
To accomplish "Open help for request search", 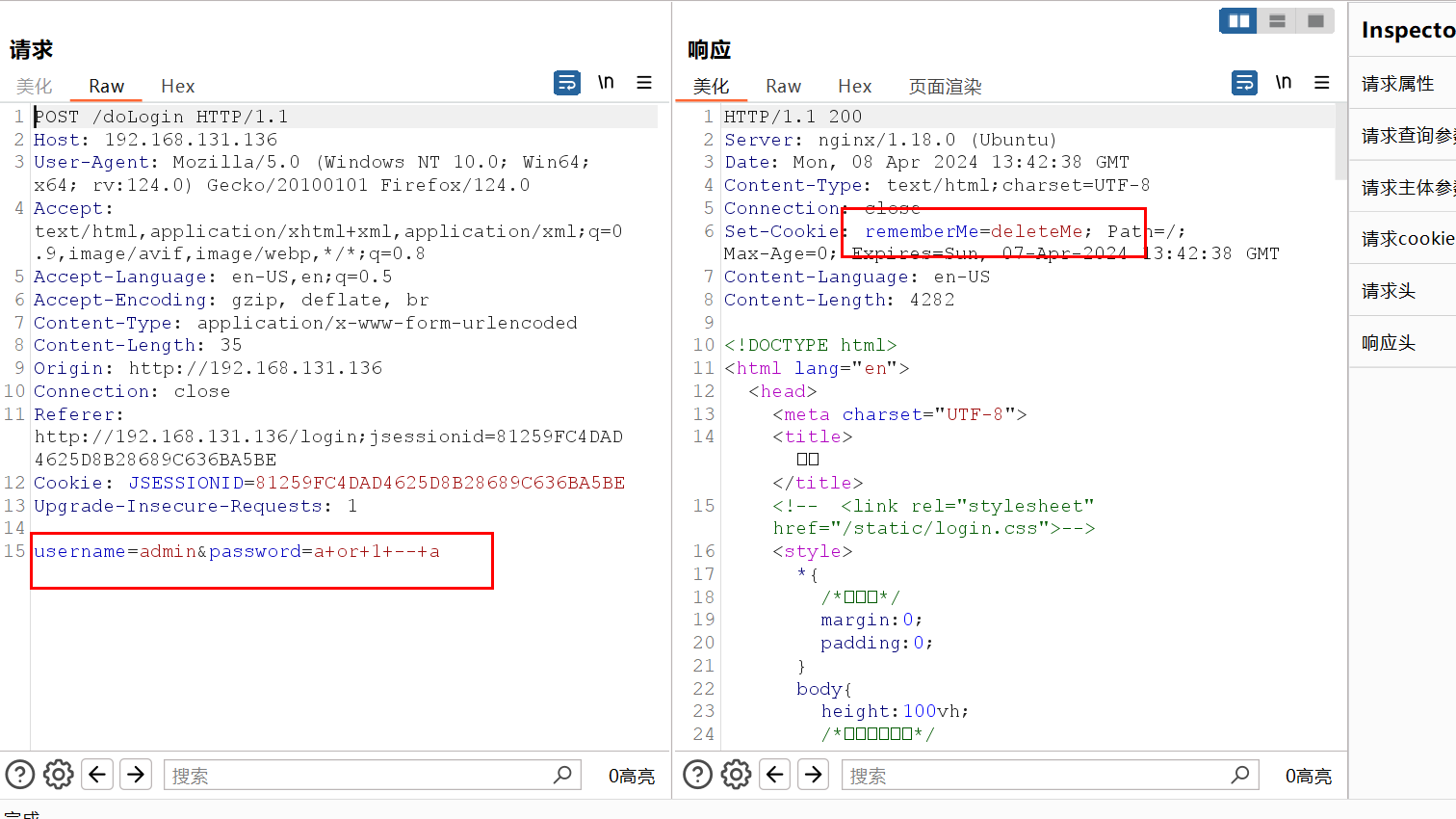I will 20,775.
